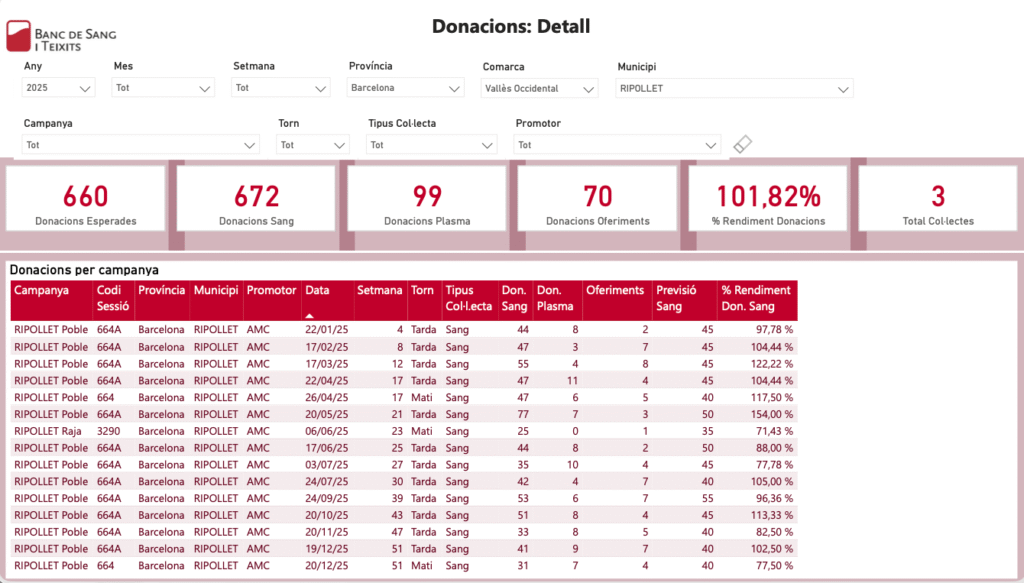Expand the Torn filter dropdown
The image size is (1024, 583).
(x=313, y=145)
